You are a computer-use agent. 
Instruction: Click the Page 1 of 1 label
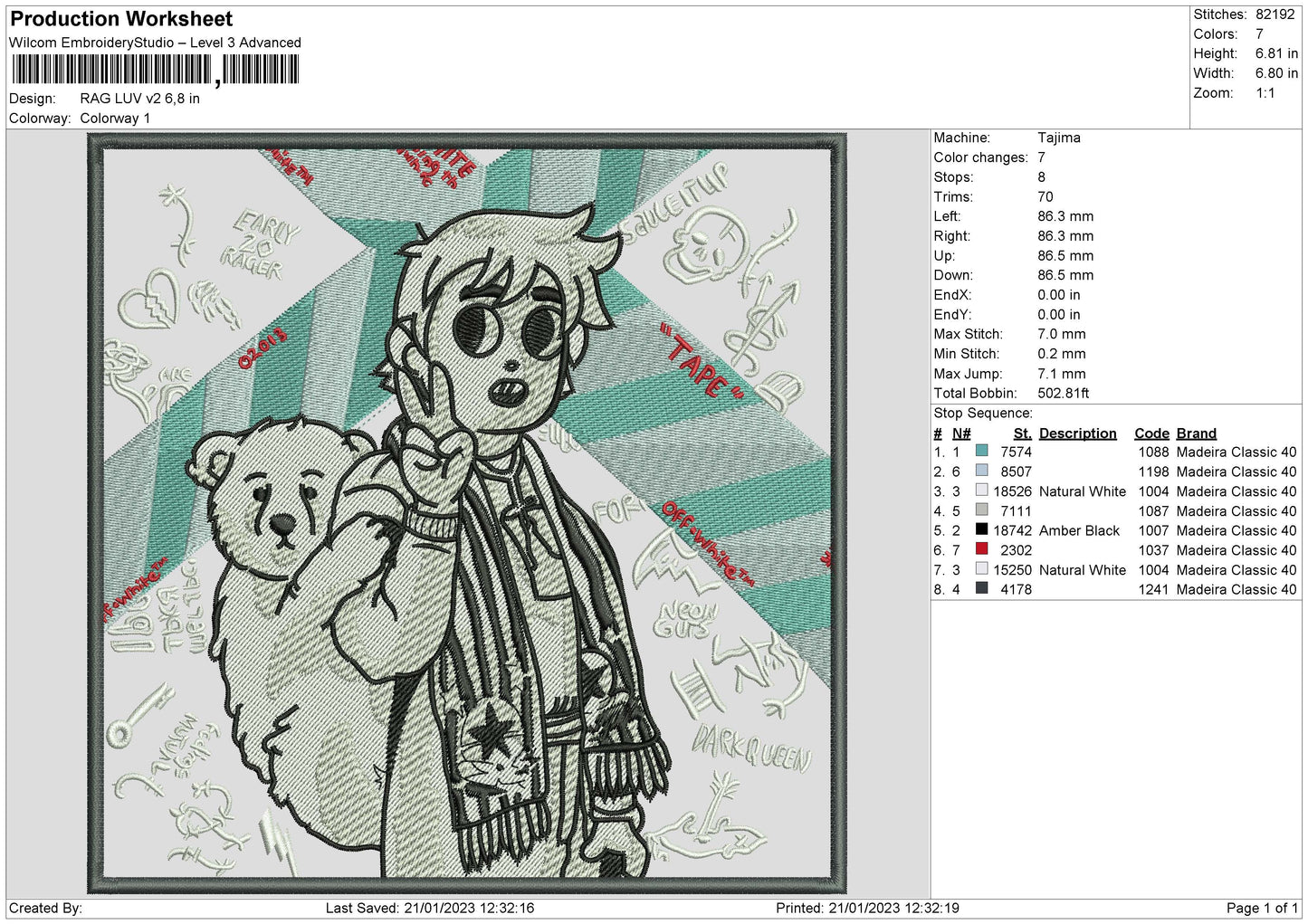[1262, 908]
